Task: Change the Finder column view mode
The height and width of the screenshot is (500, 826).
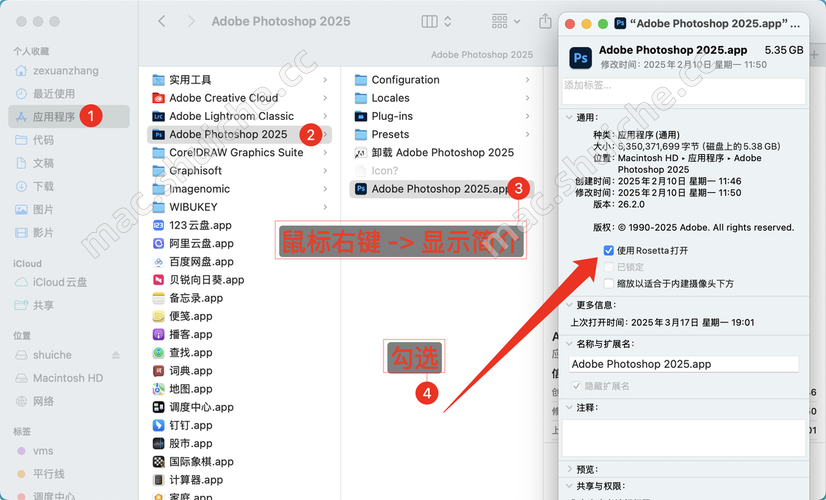Action: [436, 21]
